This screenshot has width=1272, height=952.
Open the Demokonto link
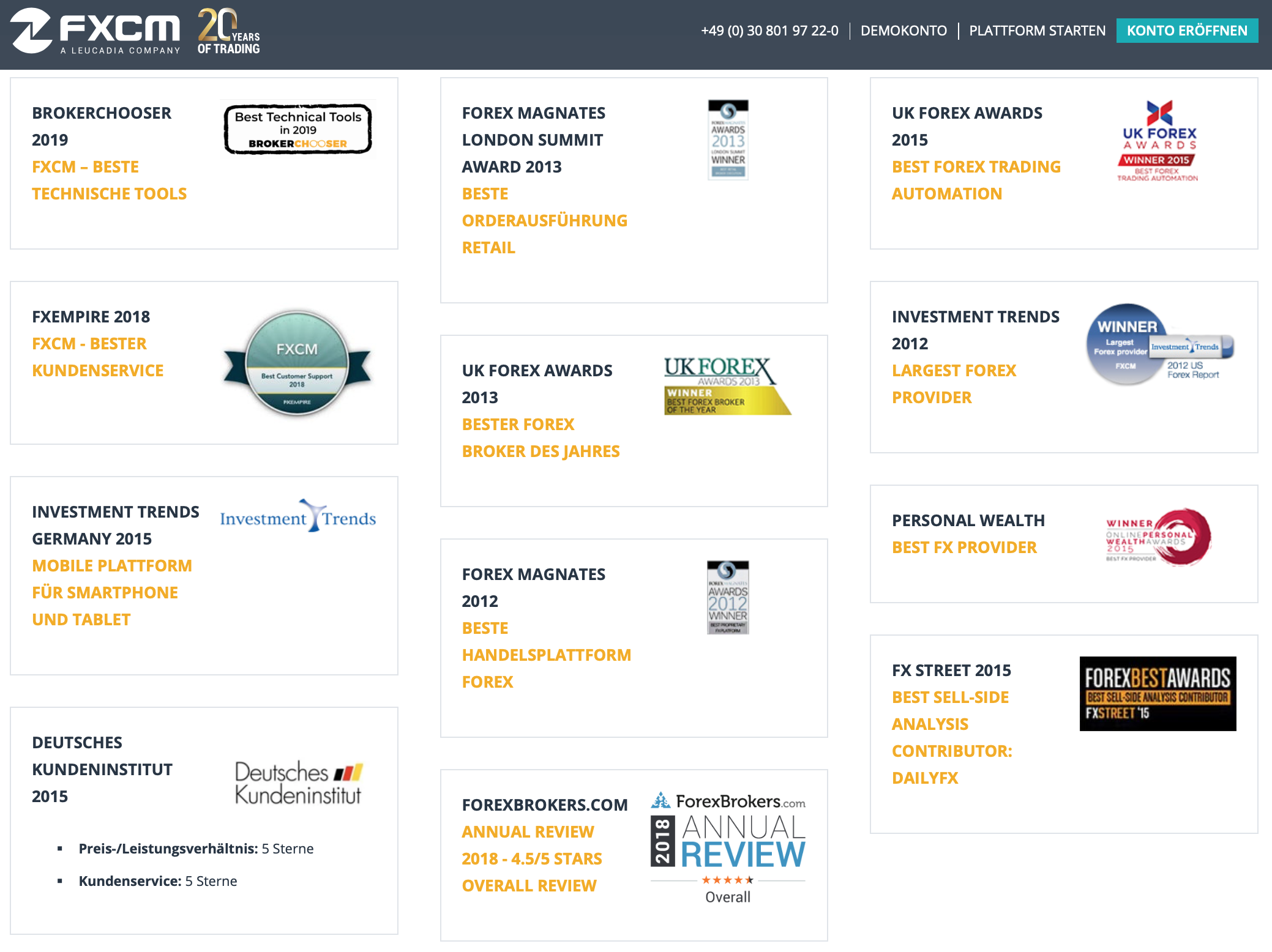[x=903, y=31]
